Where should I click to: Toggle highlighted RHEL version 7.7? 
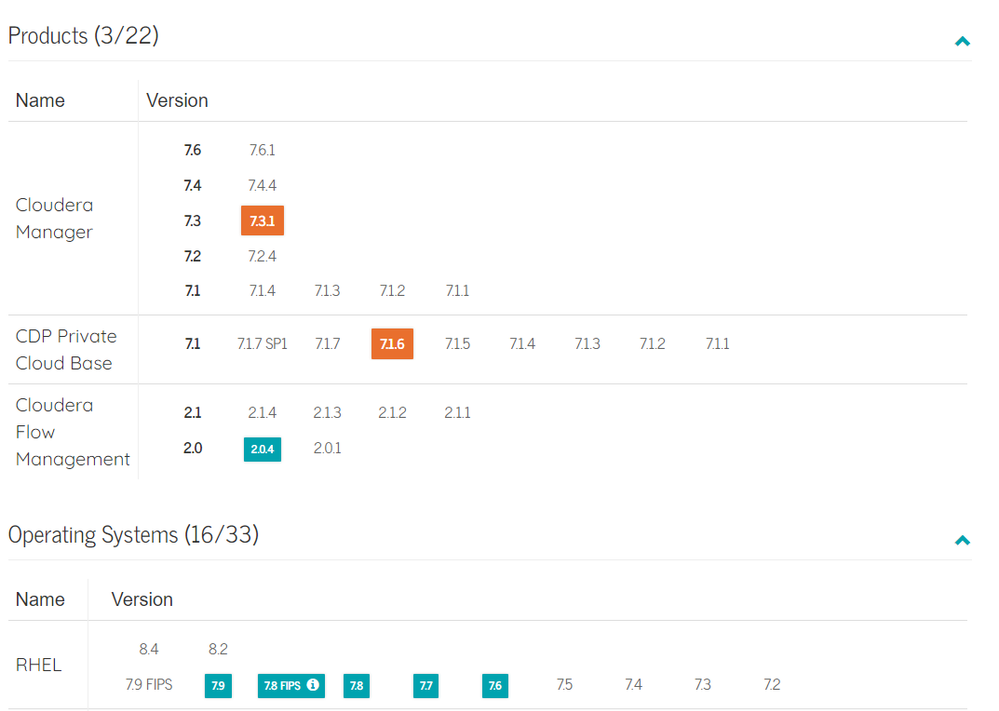[x=426, y=686]
